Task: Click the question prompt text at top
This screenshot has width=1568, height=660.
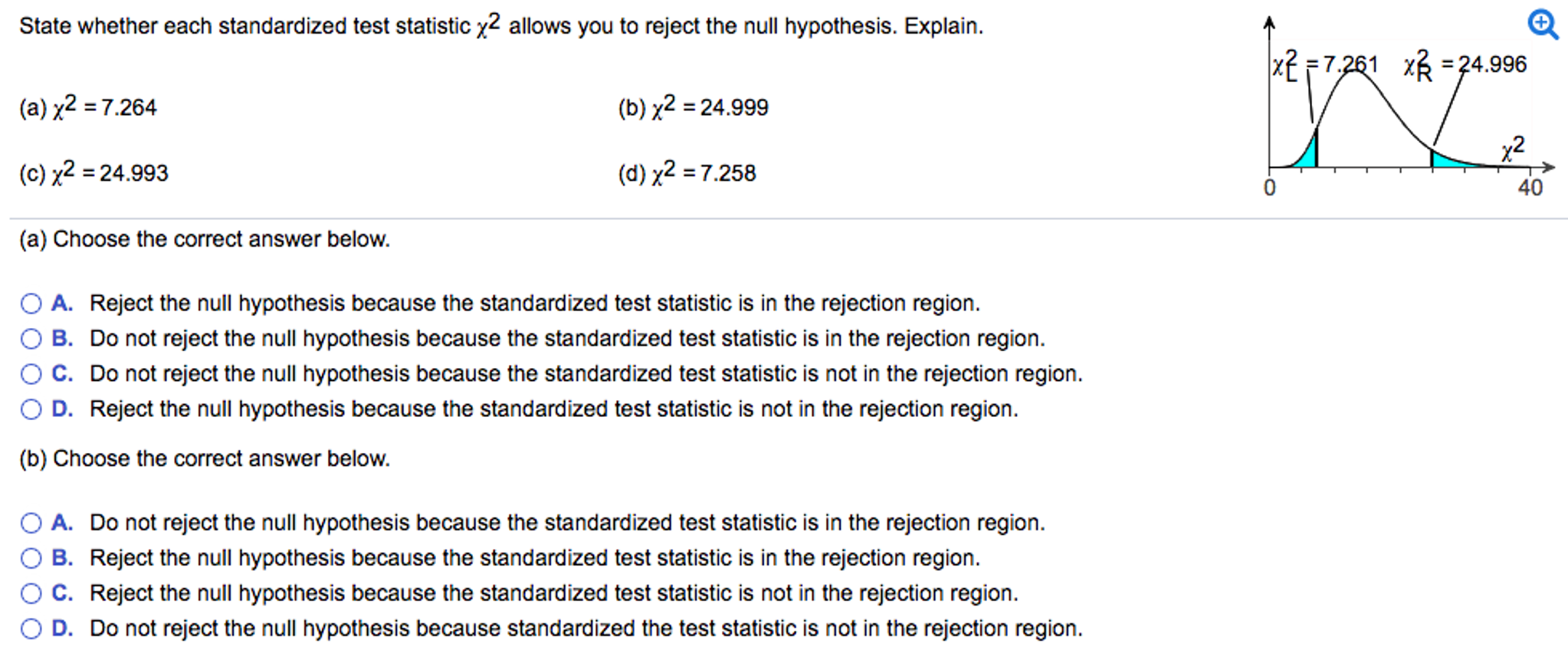Action: click(498, 25)
